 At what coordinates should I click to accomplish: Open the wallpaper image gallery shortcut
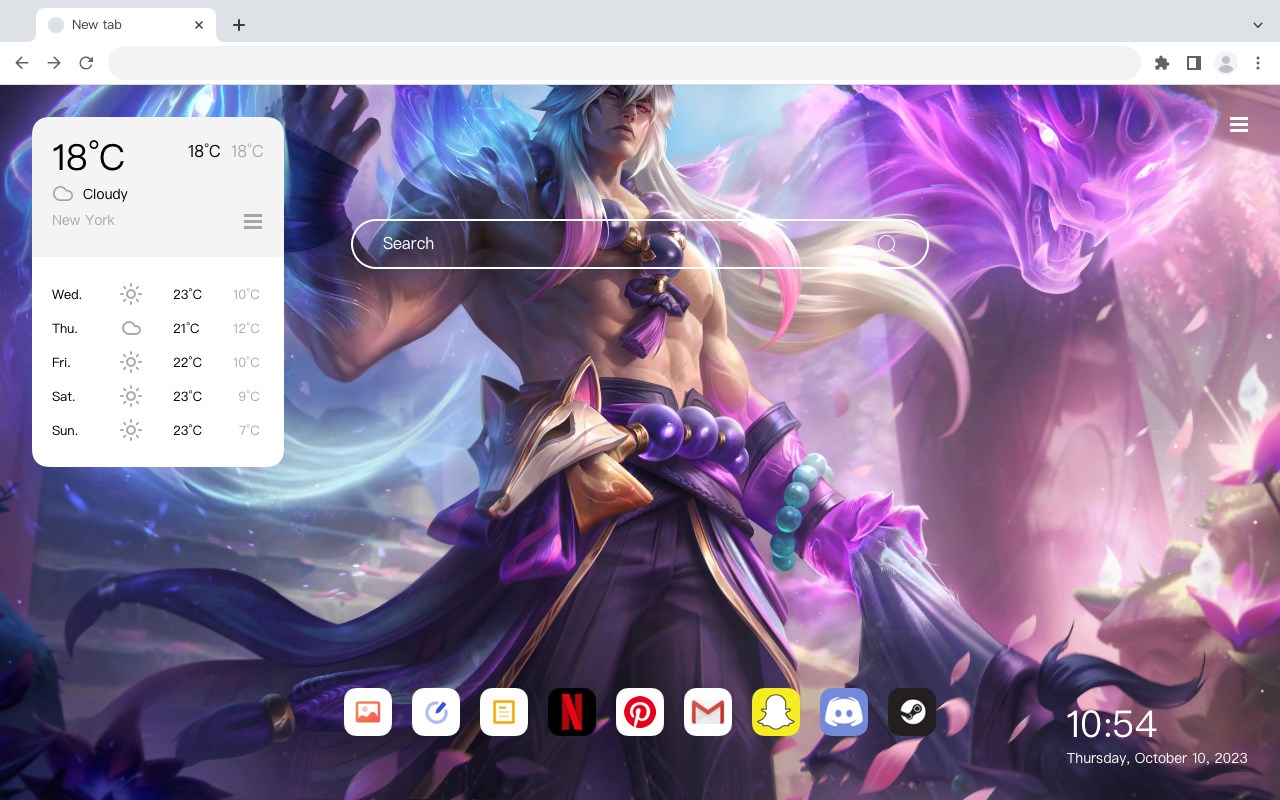click(368, 712)
